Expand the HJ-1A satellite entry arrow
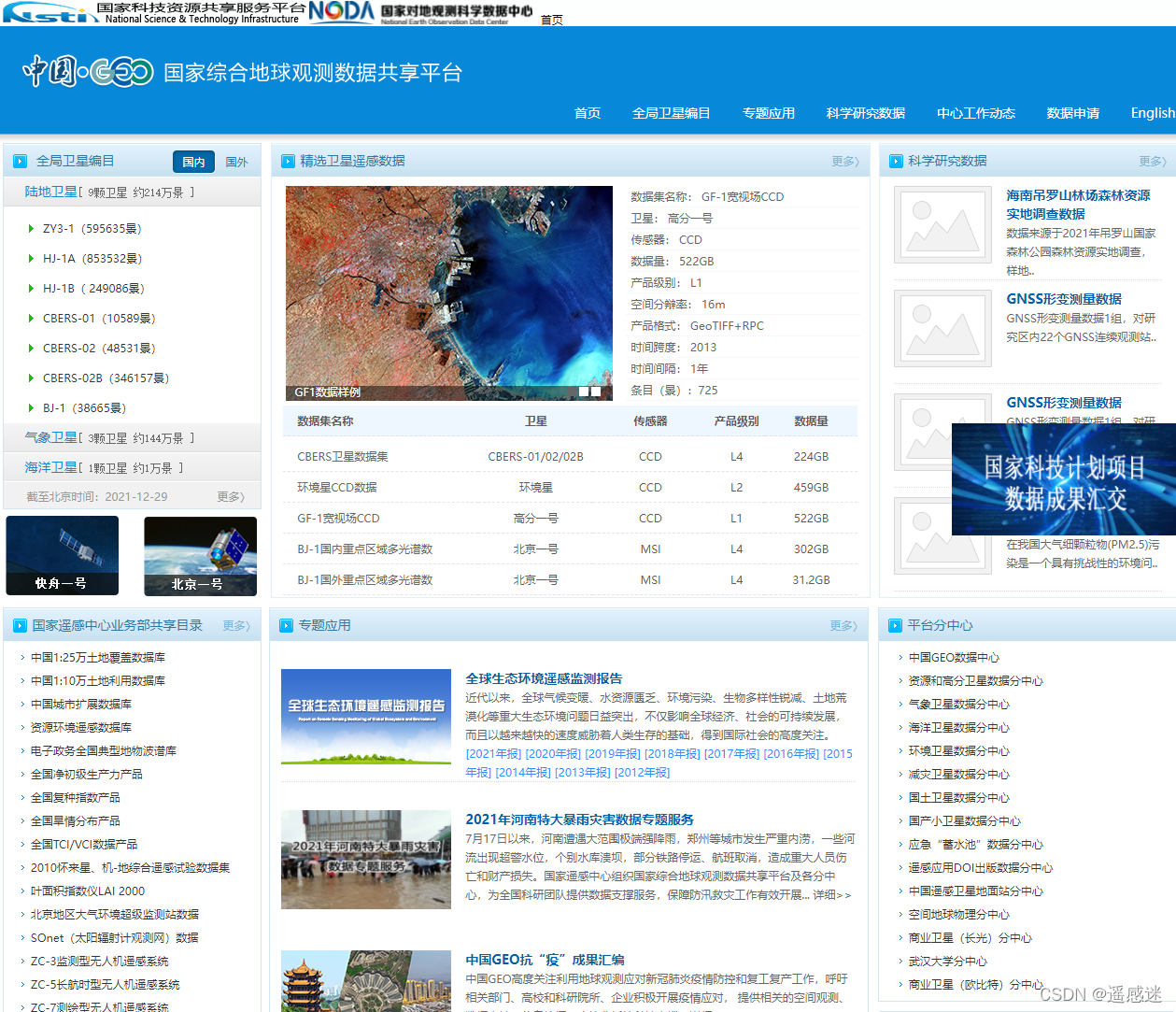 point(31,259)
